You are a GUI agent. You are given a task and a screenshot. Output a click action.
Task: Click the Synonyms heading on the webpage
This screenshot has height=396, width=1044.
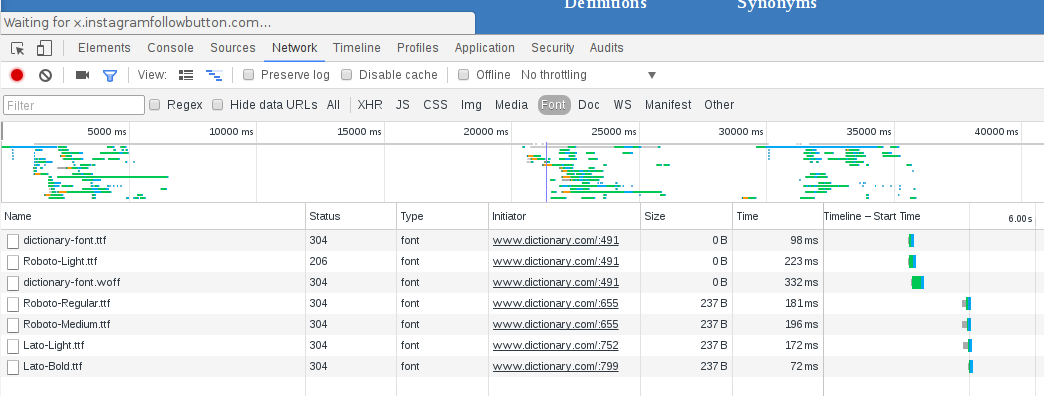[x=776, y=4]
